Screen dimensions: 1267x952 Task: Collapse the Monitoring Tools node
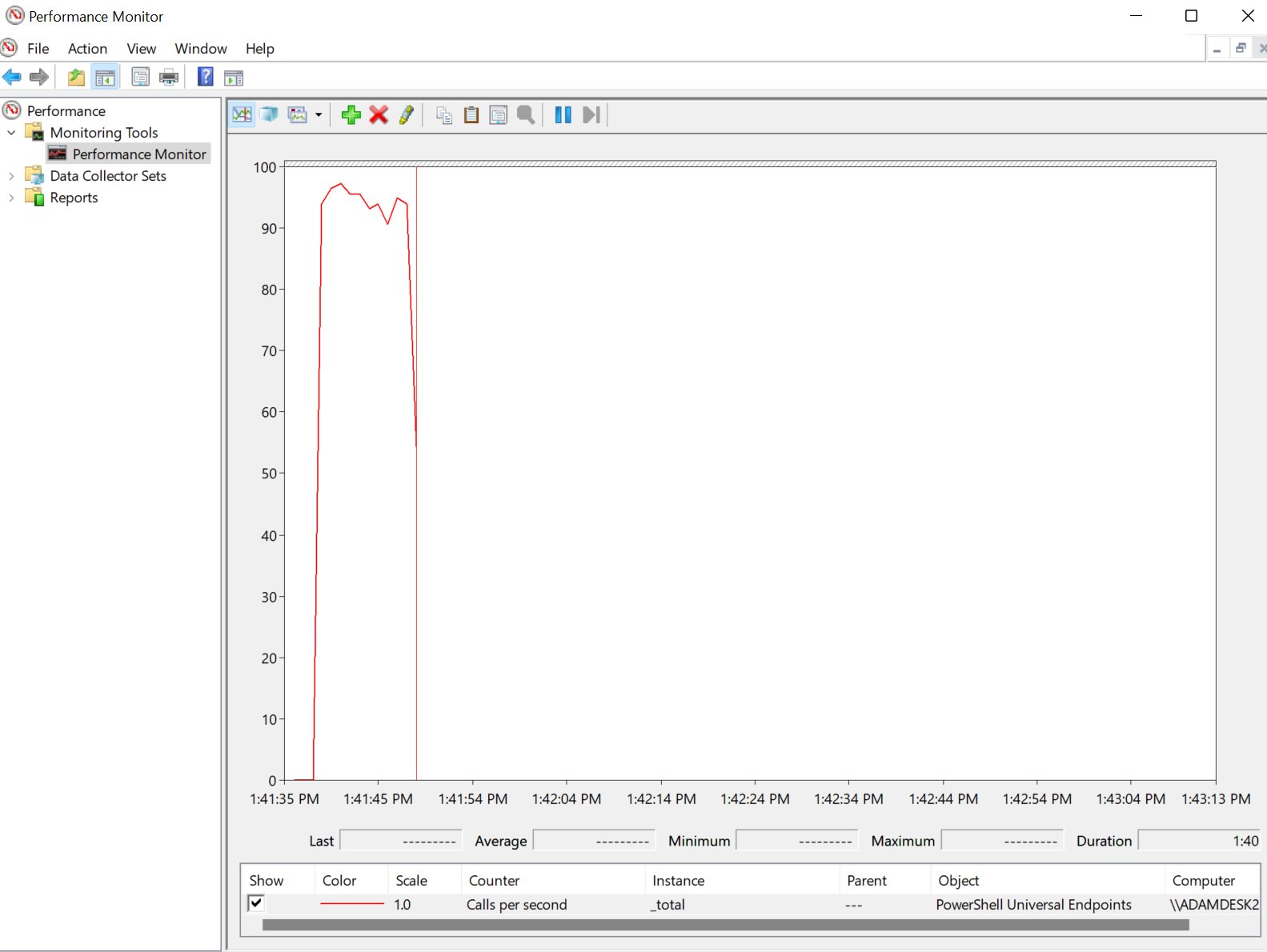(x=11, y=133)
